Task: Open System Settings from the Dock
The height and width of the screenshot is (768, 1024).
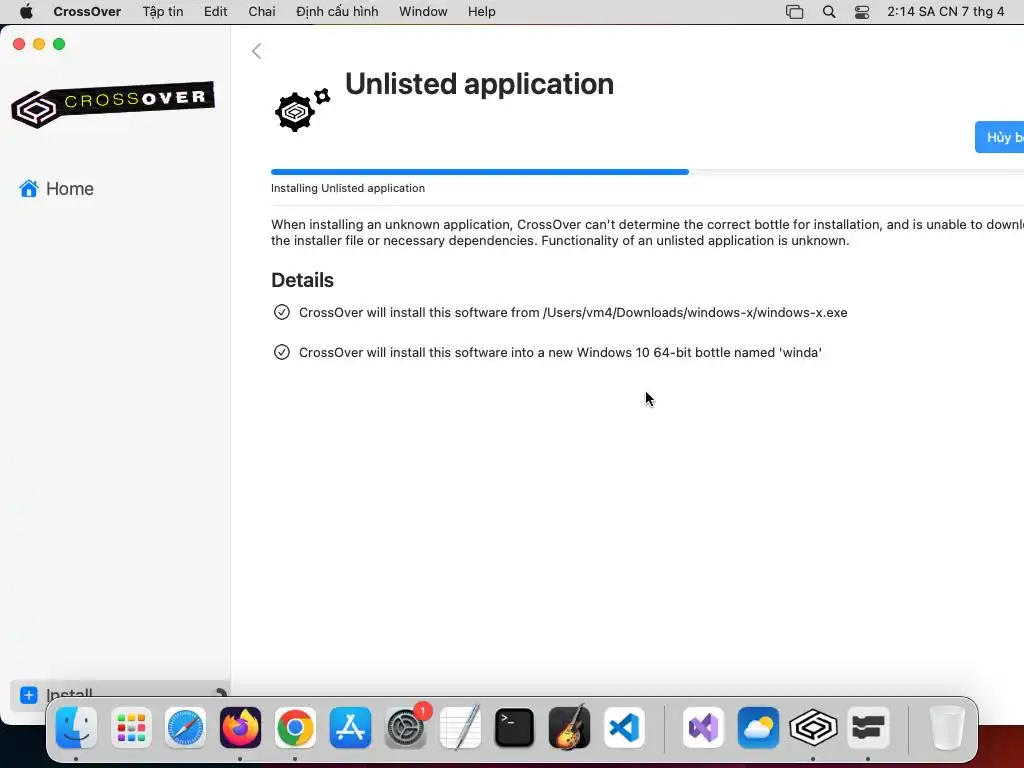Action: click(x=406, y=727)
